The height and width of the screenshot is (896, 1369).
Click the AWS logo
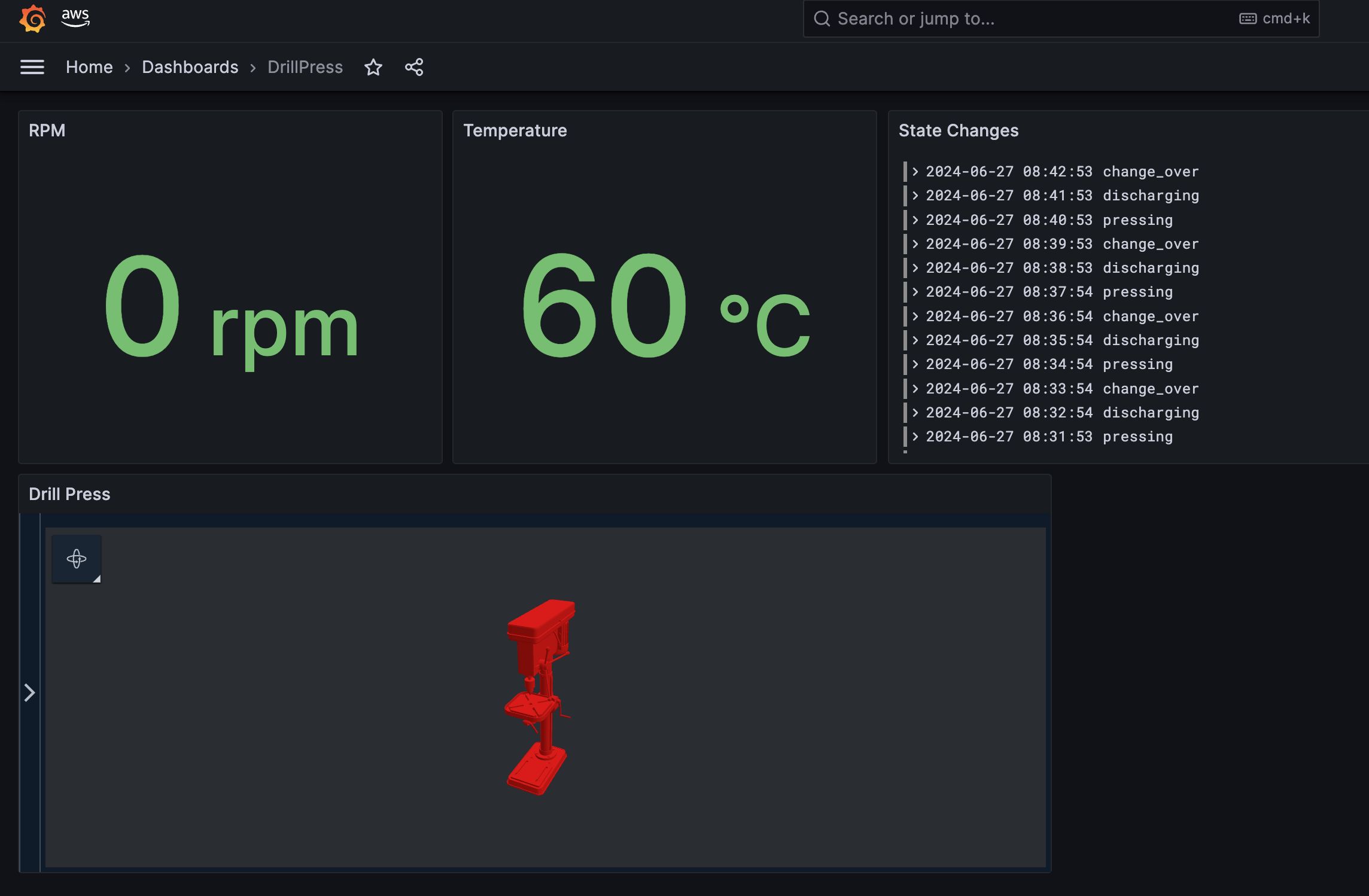click(x=75, y=19)
